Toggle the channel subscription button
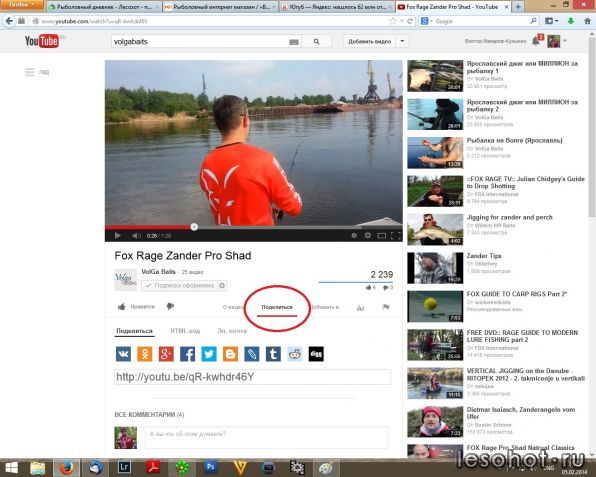 [x=184, y=285]
